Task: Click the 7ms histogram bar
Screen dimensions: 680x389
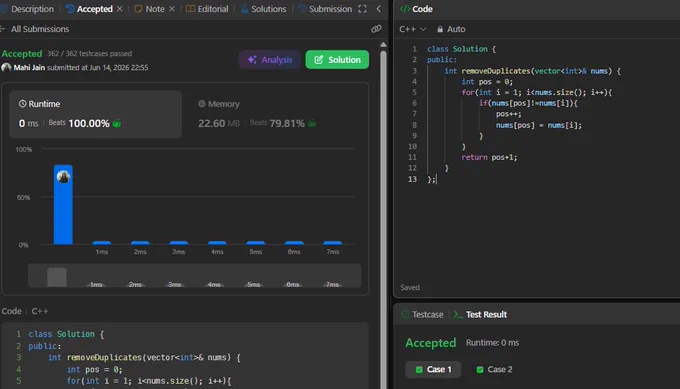Action: [333, 243]
